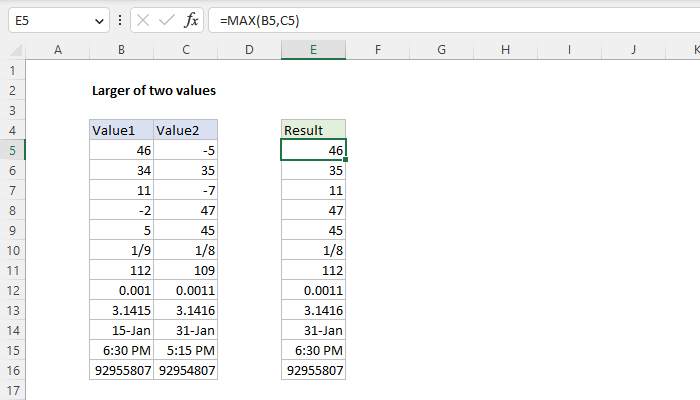Select cell E11 containing 112
The image size is (700, 400).
coord(313,271)
